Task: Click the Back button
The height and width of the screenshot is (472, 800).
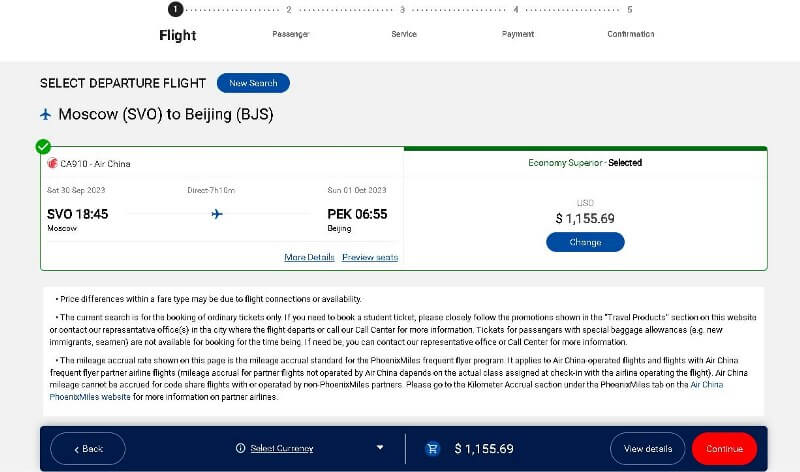Action: [88, 449]
